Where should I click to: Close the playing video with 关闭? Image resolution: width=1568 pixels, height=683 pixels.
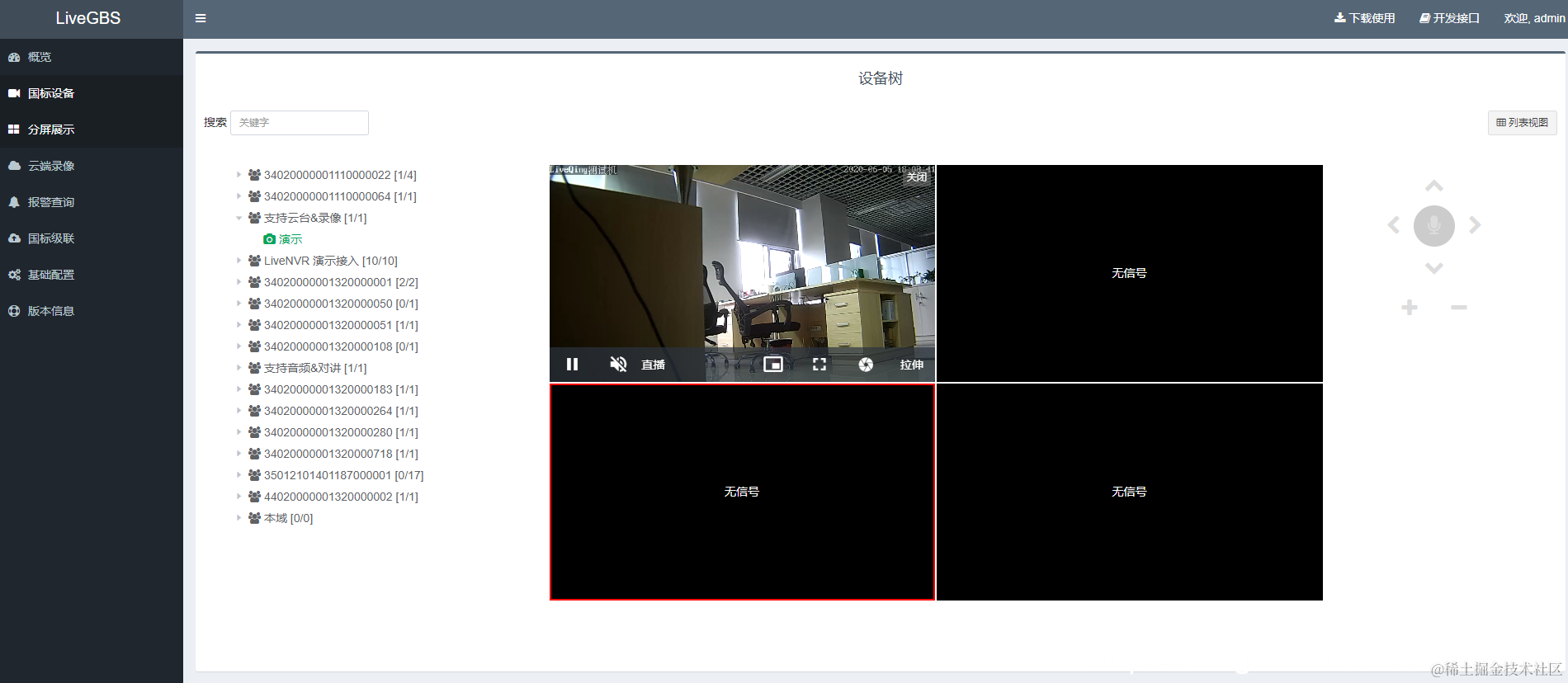tap(917, 177)
